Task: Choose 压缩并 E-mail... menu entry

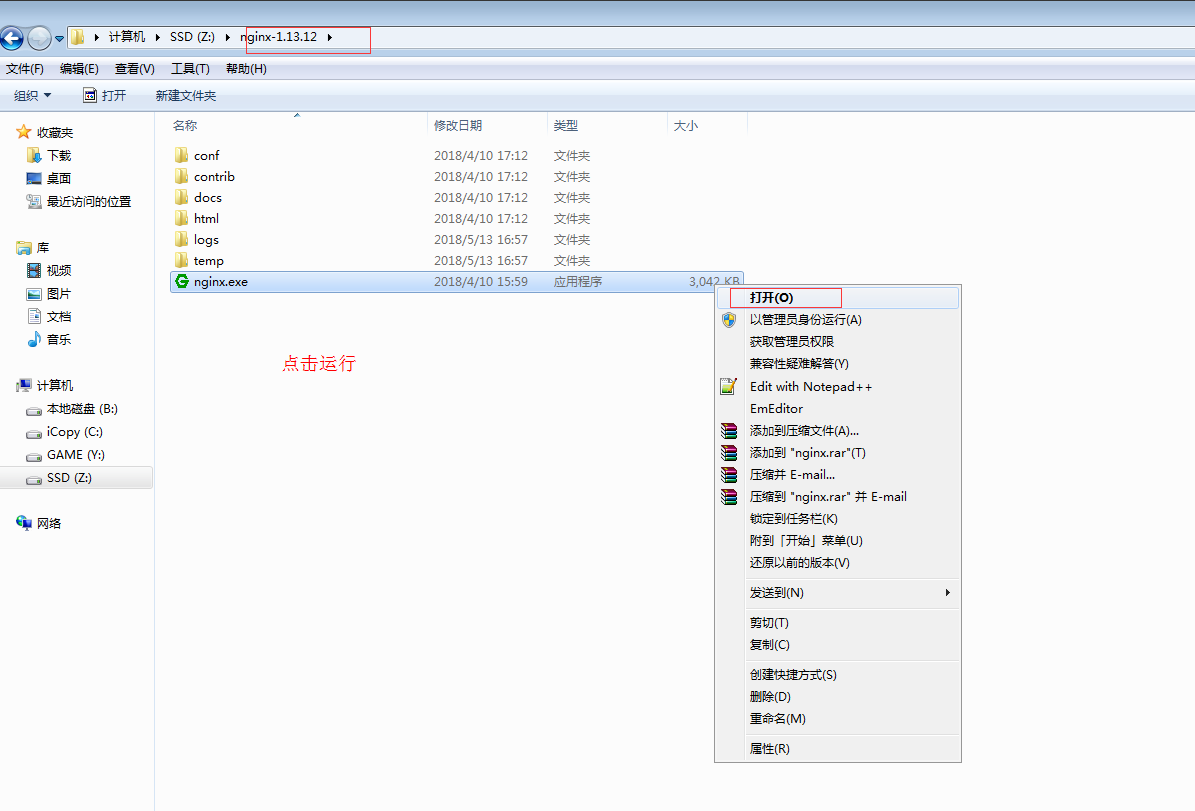Action: tap(838, 475)
